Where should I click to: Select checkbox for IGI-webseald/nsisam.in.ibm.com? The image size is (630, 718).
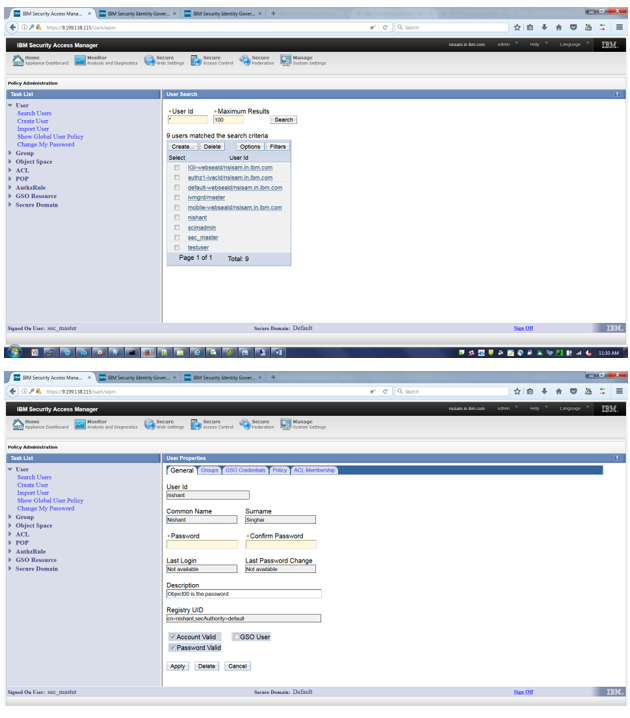[177, 168]
